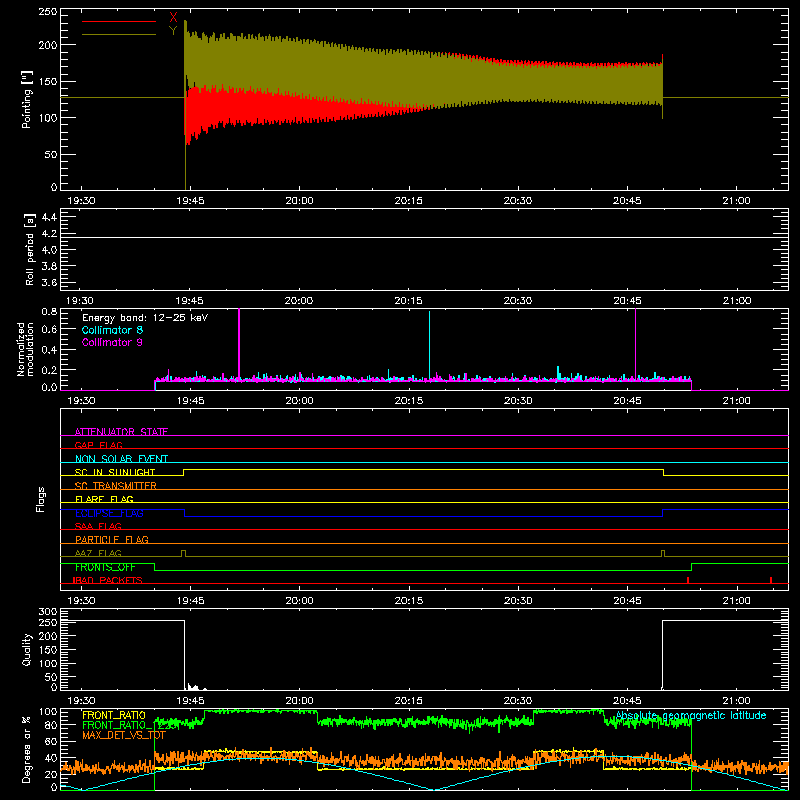Click the tall magenta Collimator 9 spike near 19:52

[239, 342]
